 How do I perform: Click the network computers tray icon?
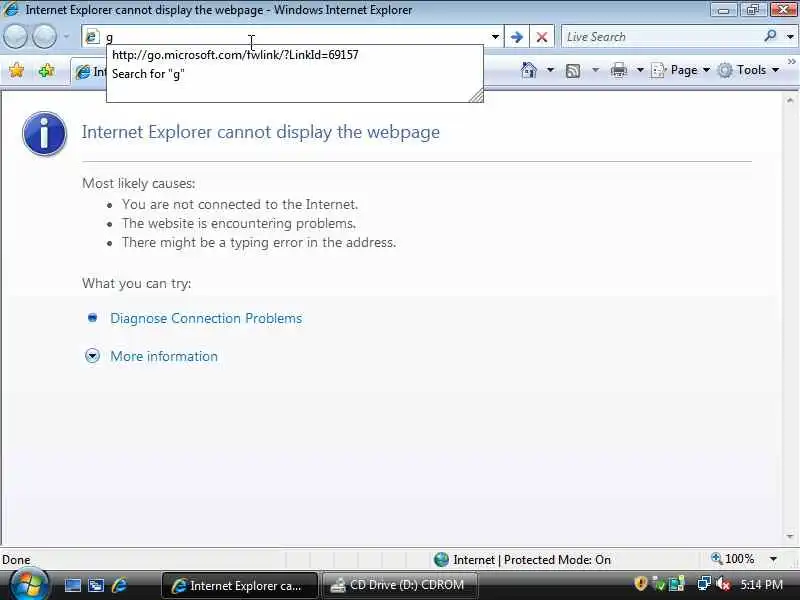(x=677, y=584)
